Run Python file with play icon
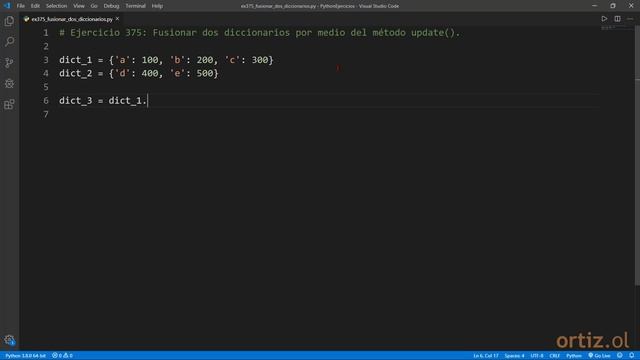Screen dimensions: 640x360 click(604, 19)
